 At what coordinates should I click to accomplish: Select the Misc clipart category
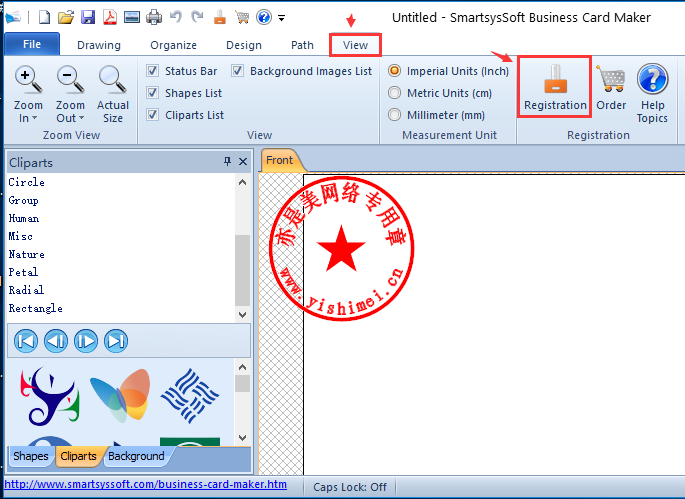21,236
